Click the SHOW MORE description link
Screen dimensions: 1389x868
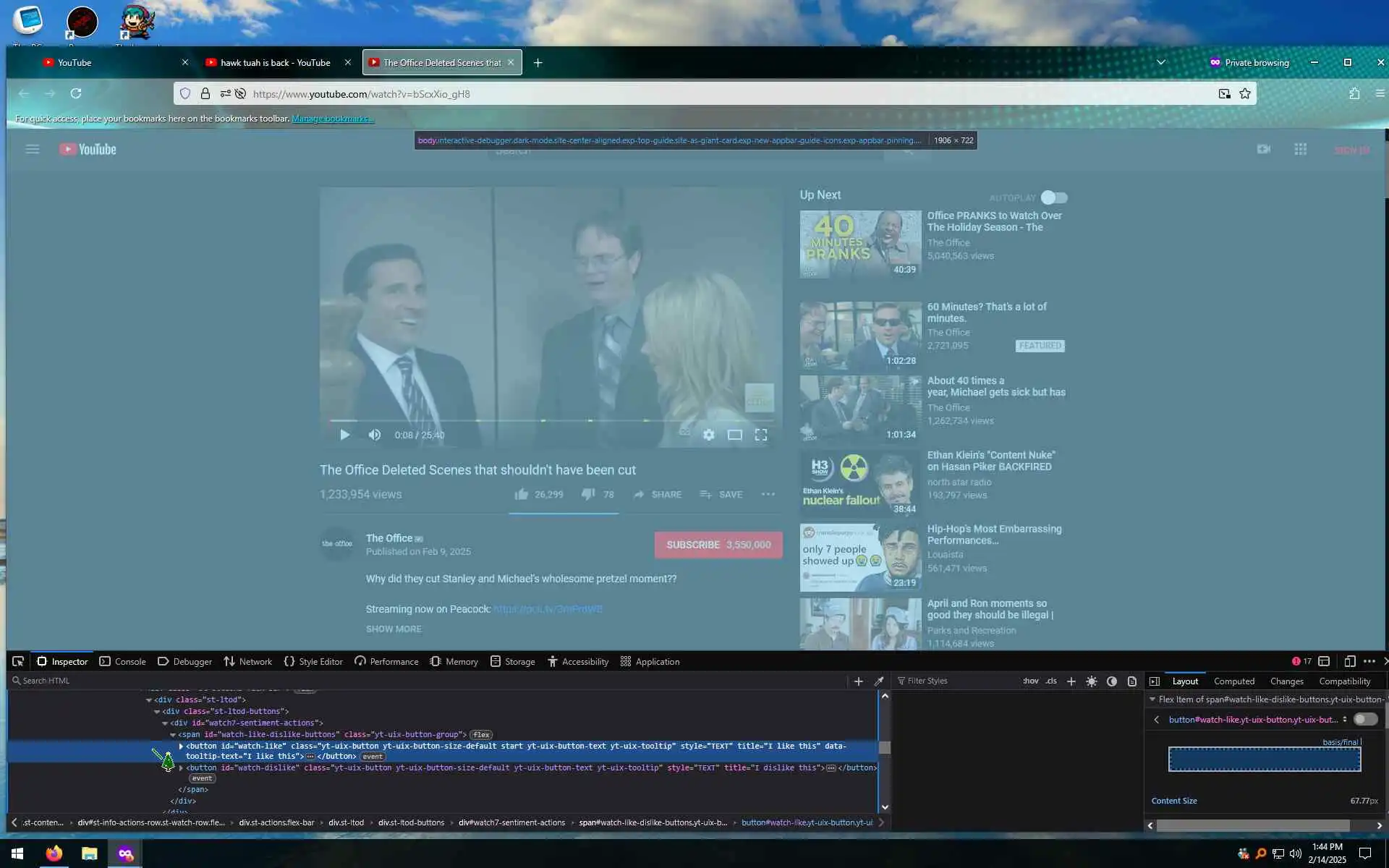pos(393,629)
